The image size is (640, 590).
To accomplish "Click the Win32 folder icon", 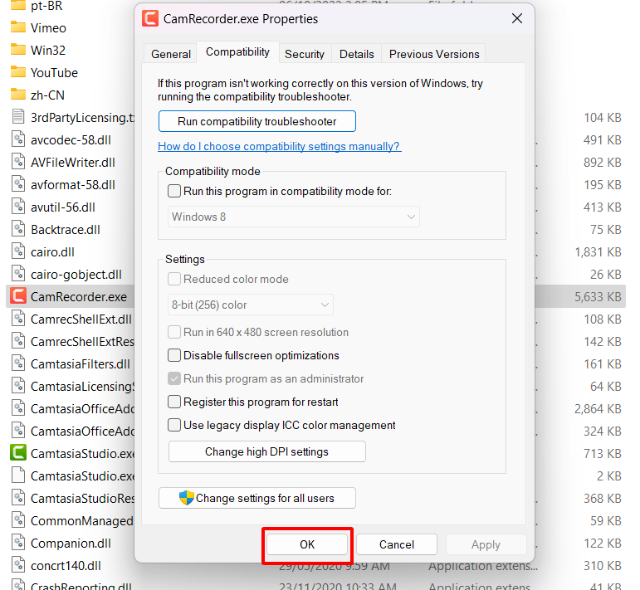I will point(18,50).
